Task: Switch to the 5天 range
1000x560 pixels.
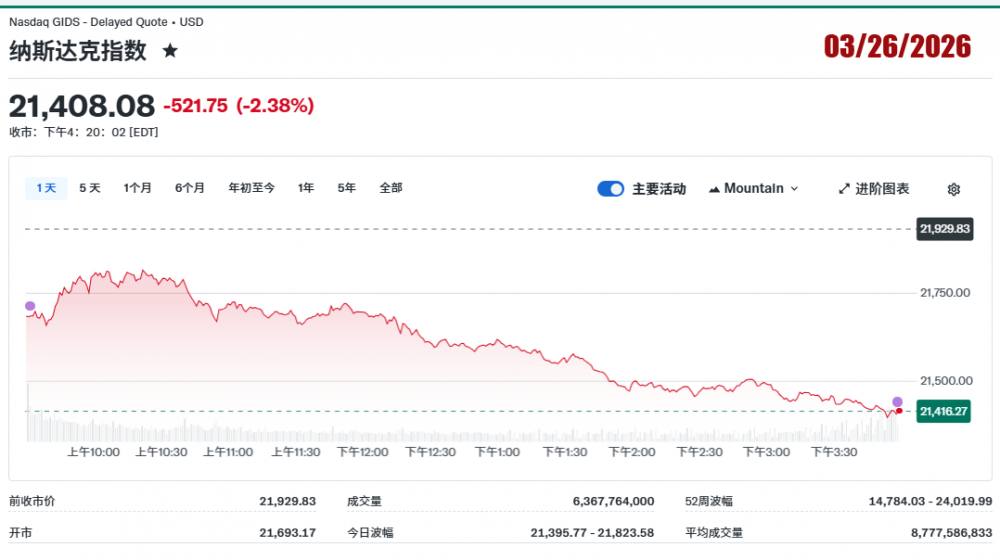Action: click(x=90, y=188)
